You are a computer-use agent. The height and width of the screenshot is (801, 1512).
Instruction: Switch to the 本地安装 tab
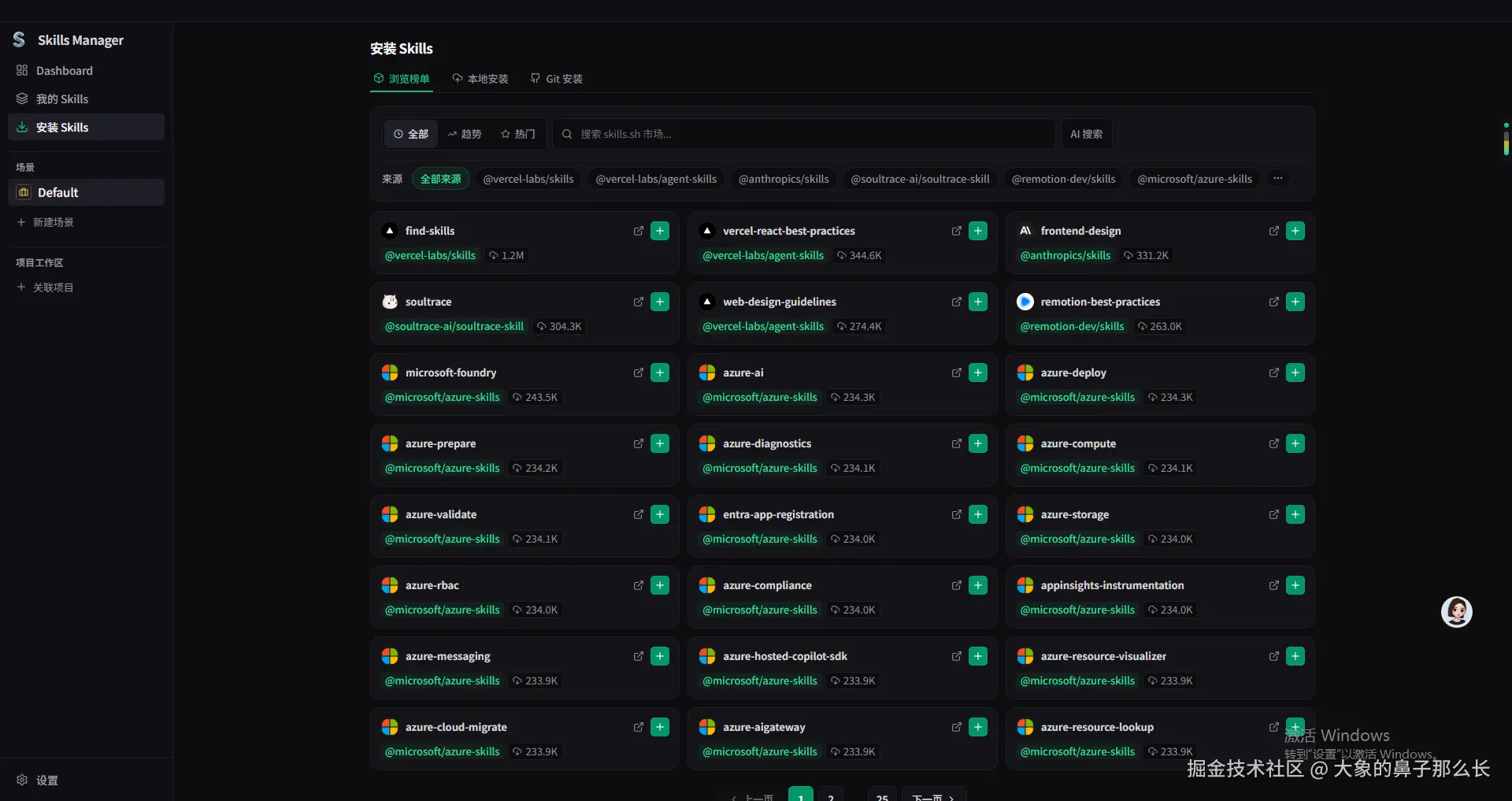[x=480, y=79]
